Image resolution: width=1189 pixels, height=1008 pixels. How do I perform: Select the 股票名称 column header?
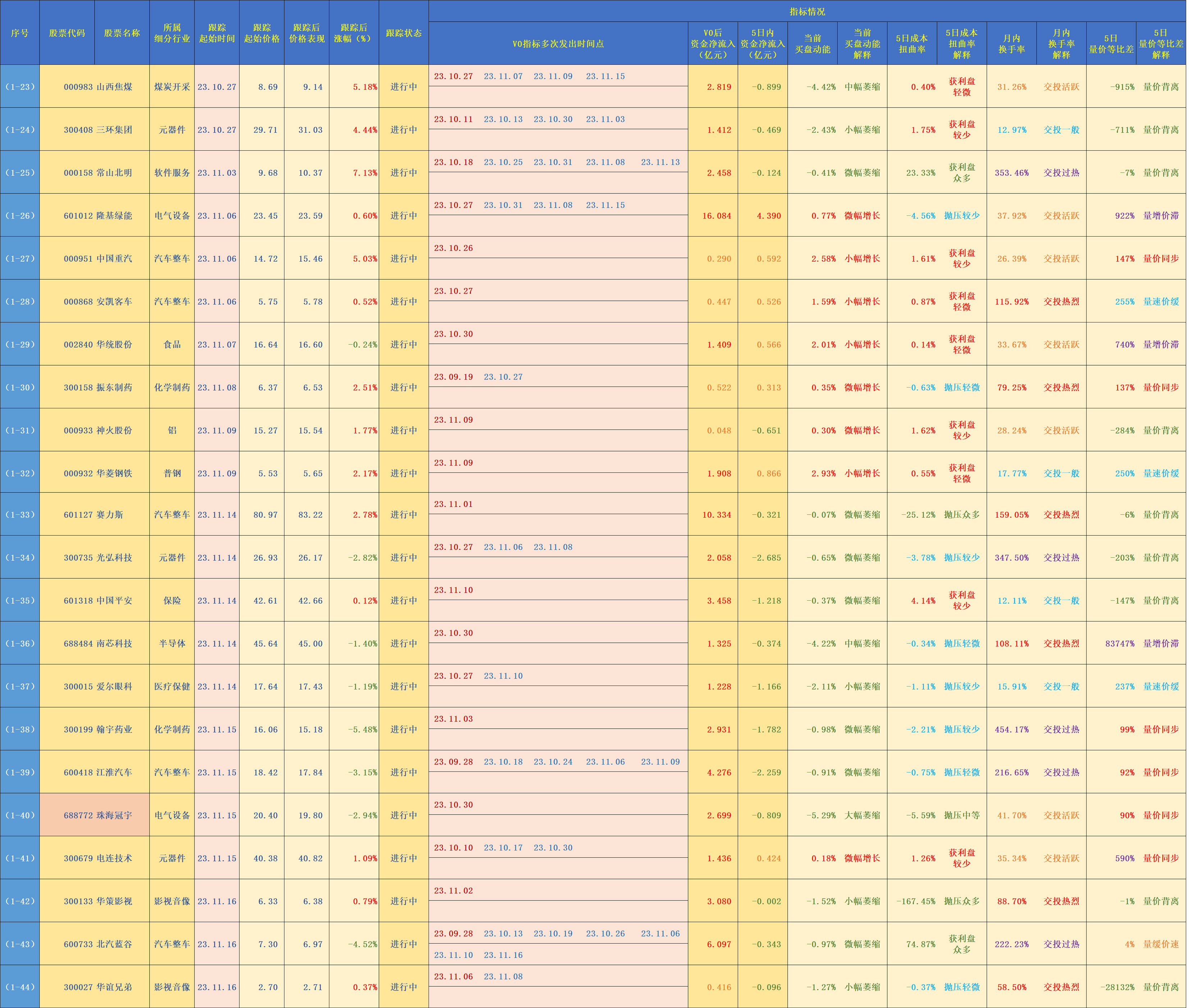(x=122, y=33)
